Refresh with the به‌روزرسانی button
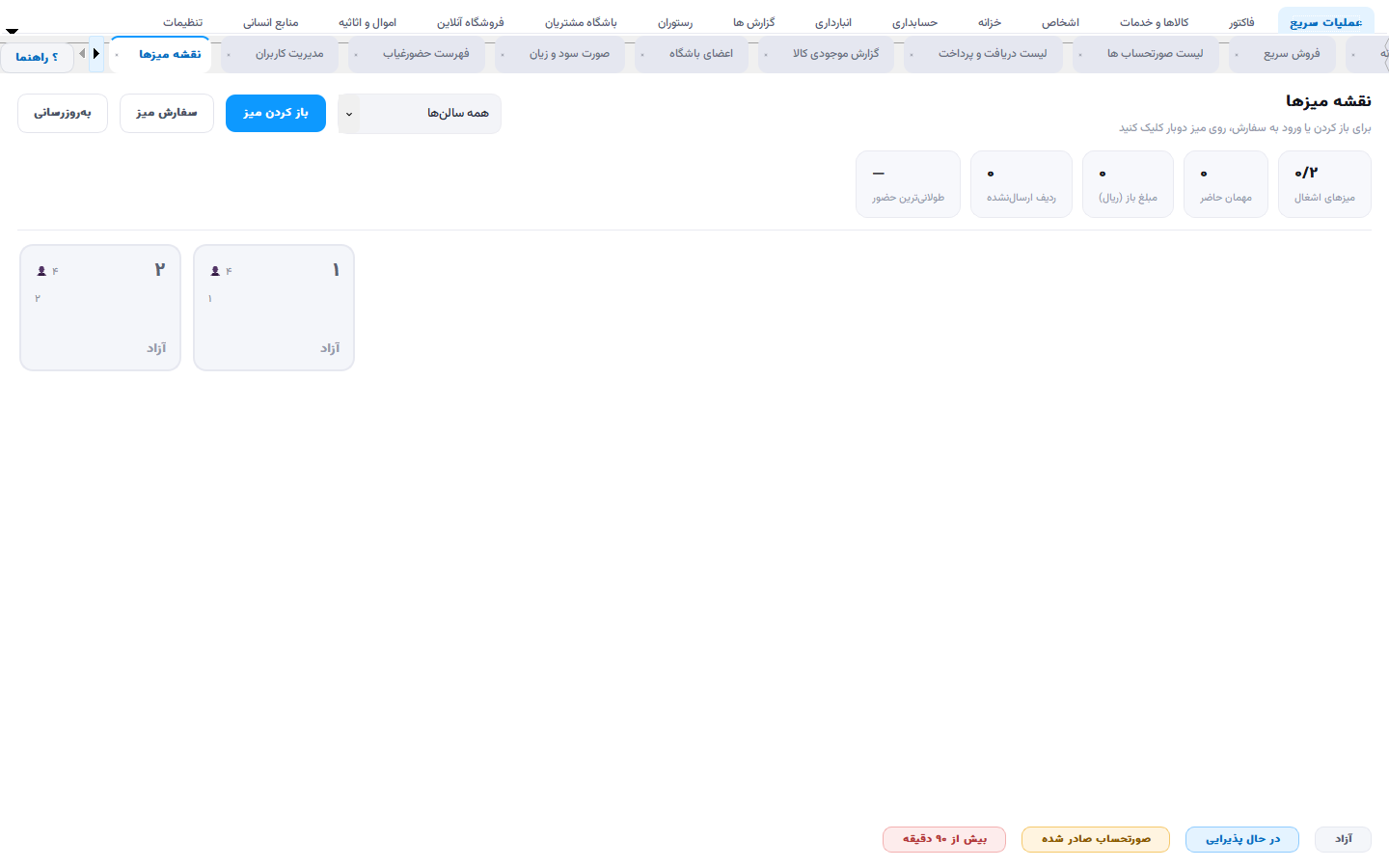Image resolution: width=1389 pixels, height=868 pixels. click(x=63, y=113)
